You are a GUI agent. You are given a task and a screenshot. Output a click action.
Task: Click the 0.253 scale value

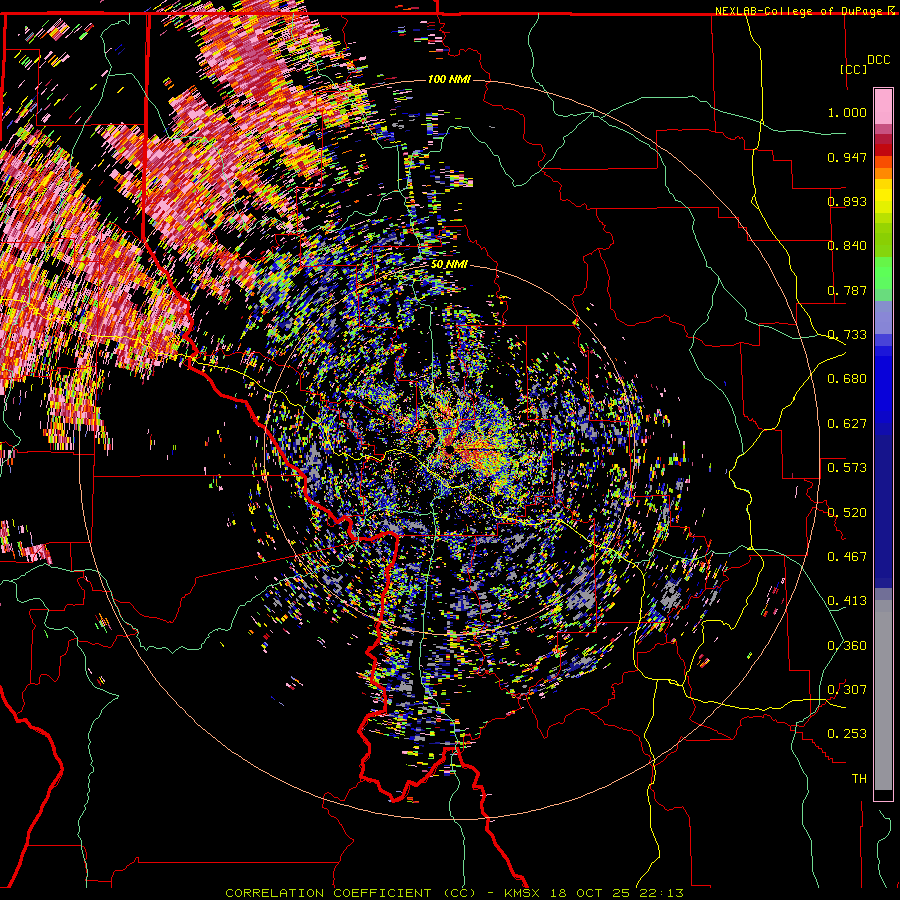[x=847, y=734]
